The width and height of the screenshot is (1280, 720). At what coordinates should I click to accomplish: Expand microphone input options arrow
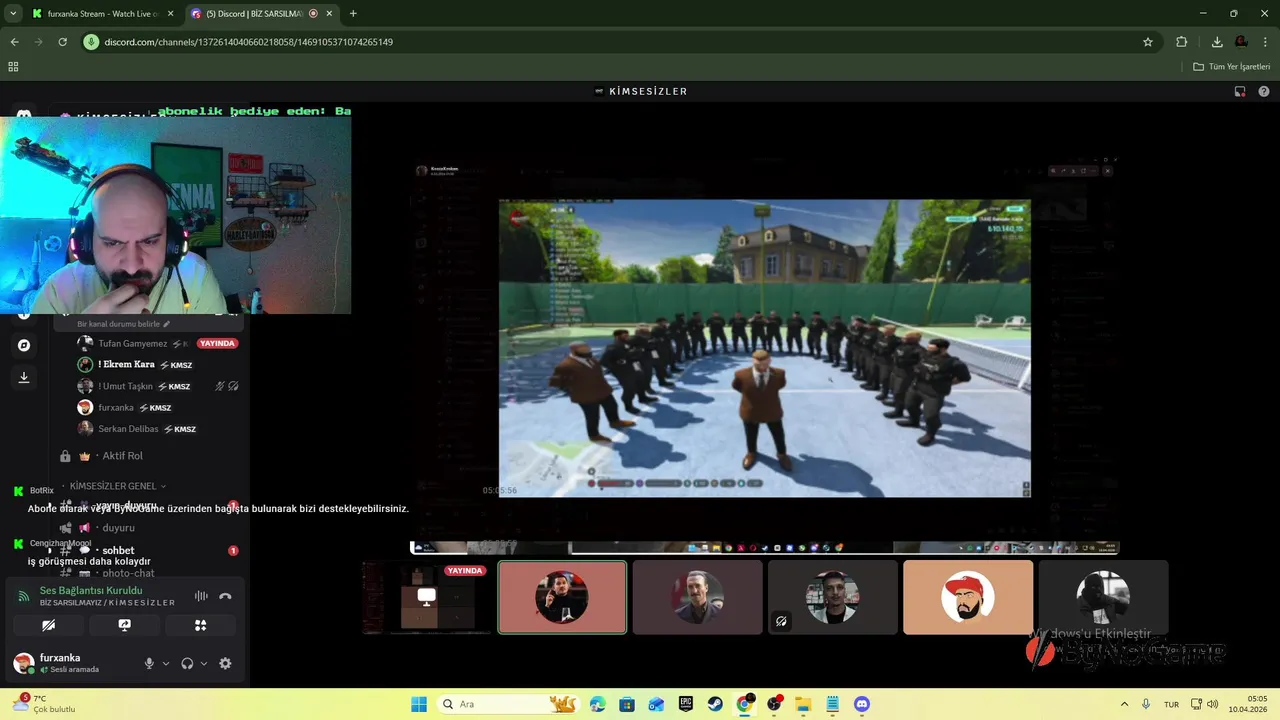[x=166, y=663]
